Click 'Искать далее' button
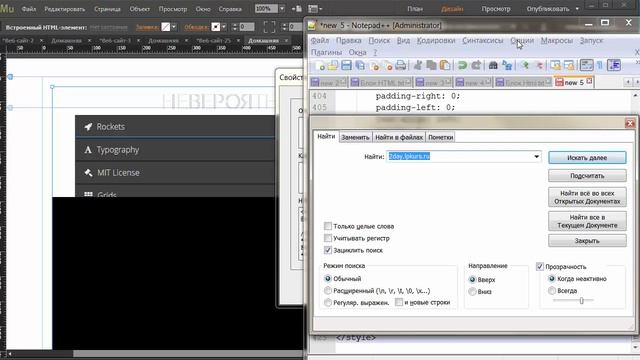This screenshot has height=360, width=640. coord(587,158)
